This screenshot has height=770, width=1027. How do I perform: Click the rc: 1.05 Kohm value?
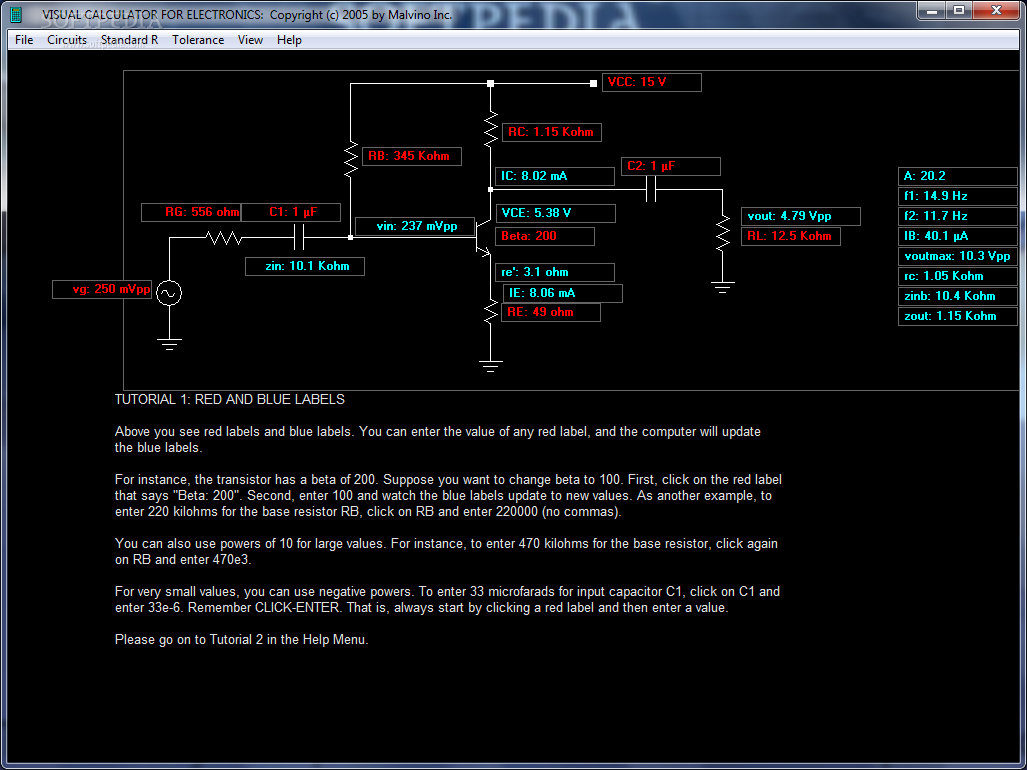pyautogui.click(x=958, y=276)
